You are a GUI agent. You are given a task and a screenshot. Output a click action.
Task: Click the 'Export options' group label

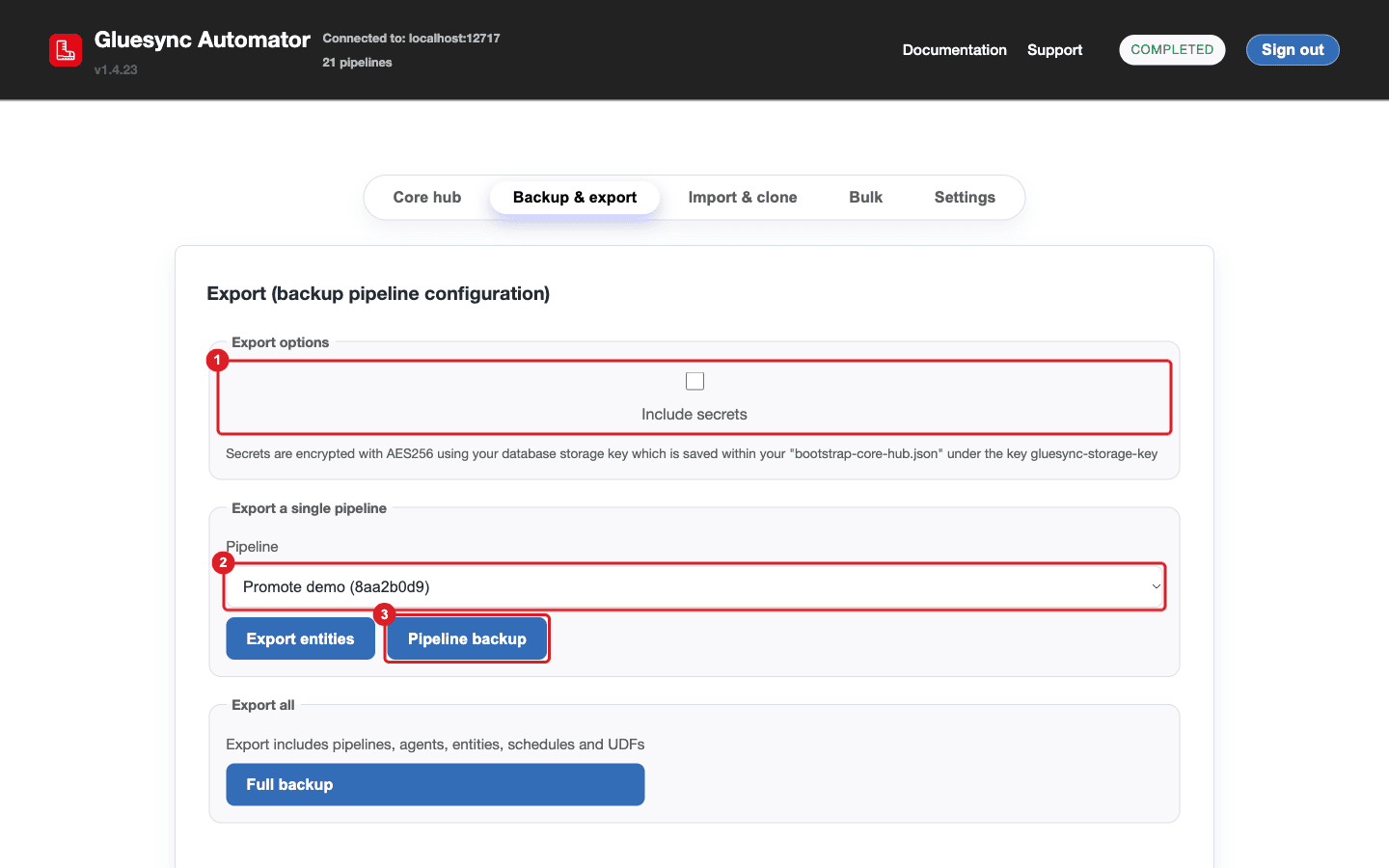pyautogui.click(x=280, y=342)
